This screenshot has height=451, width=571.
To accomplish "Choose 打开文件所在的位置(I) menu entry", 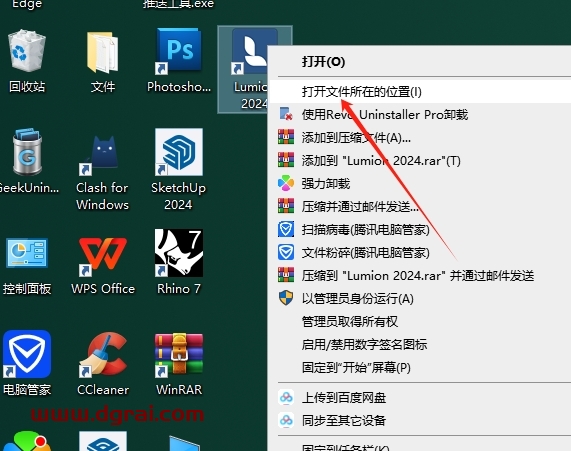I will [419, 92].
